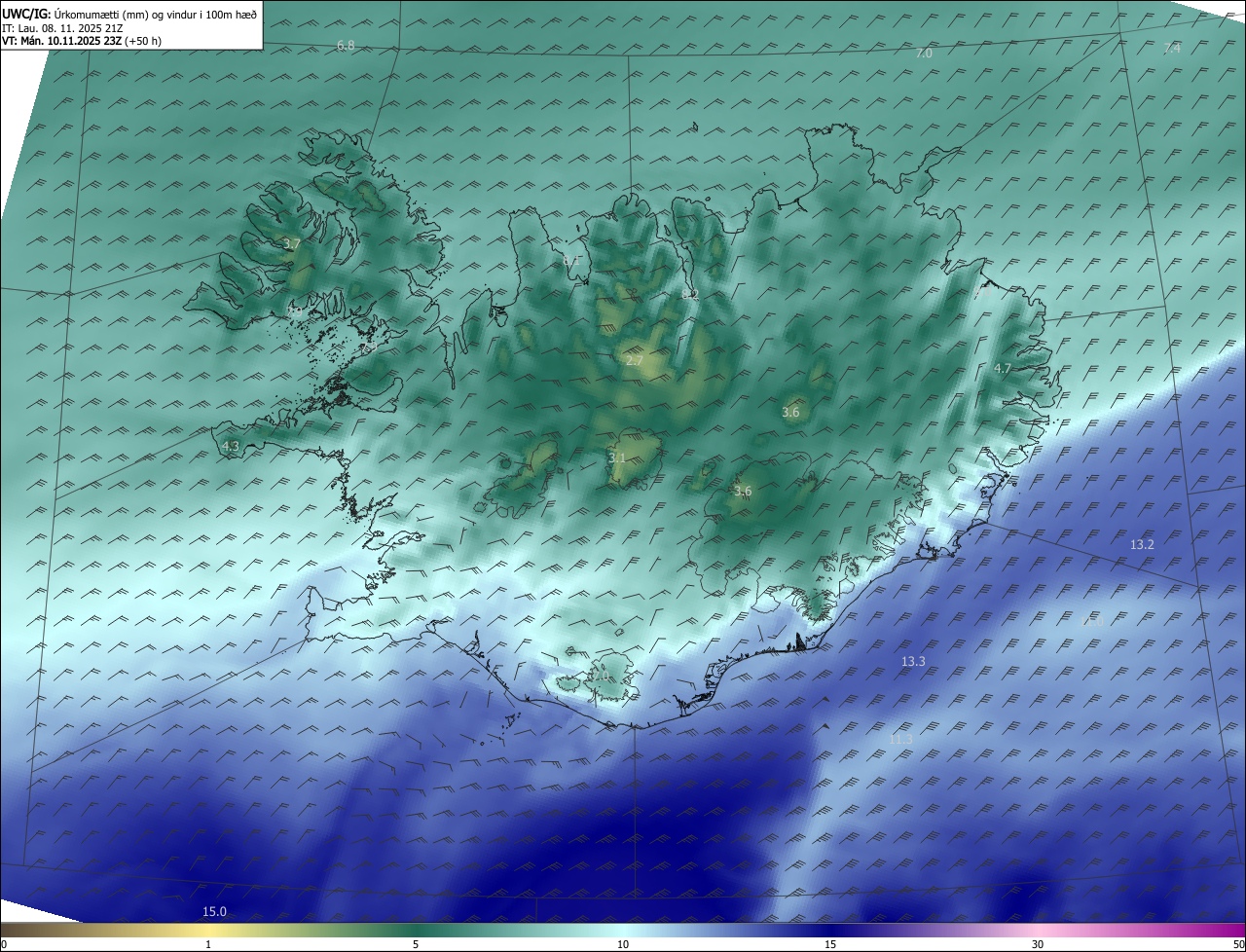
Task: Click the 11.3 value label
Action: [901, 740]
